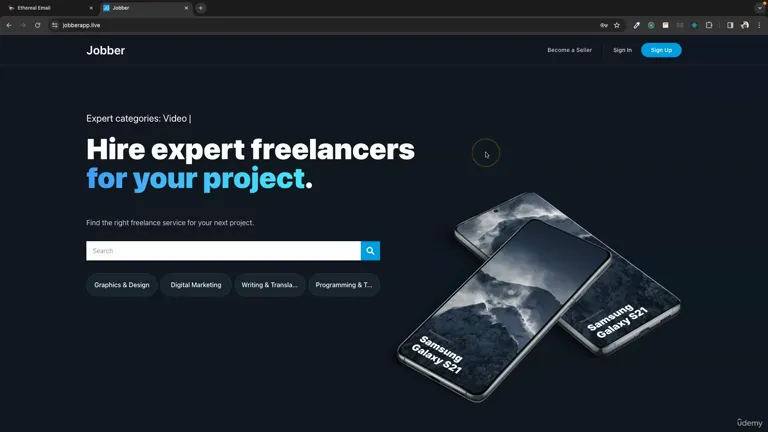This screenshot has width=768, height=432.
Task: Go back to the previous page
Action: coord(9,25)
